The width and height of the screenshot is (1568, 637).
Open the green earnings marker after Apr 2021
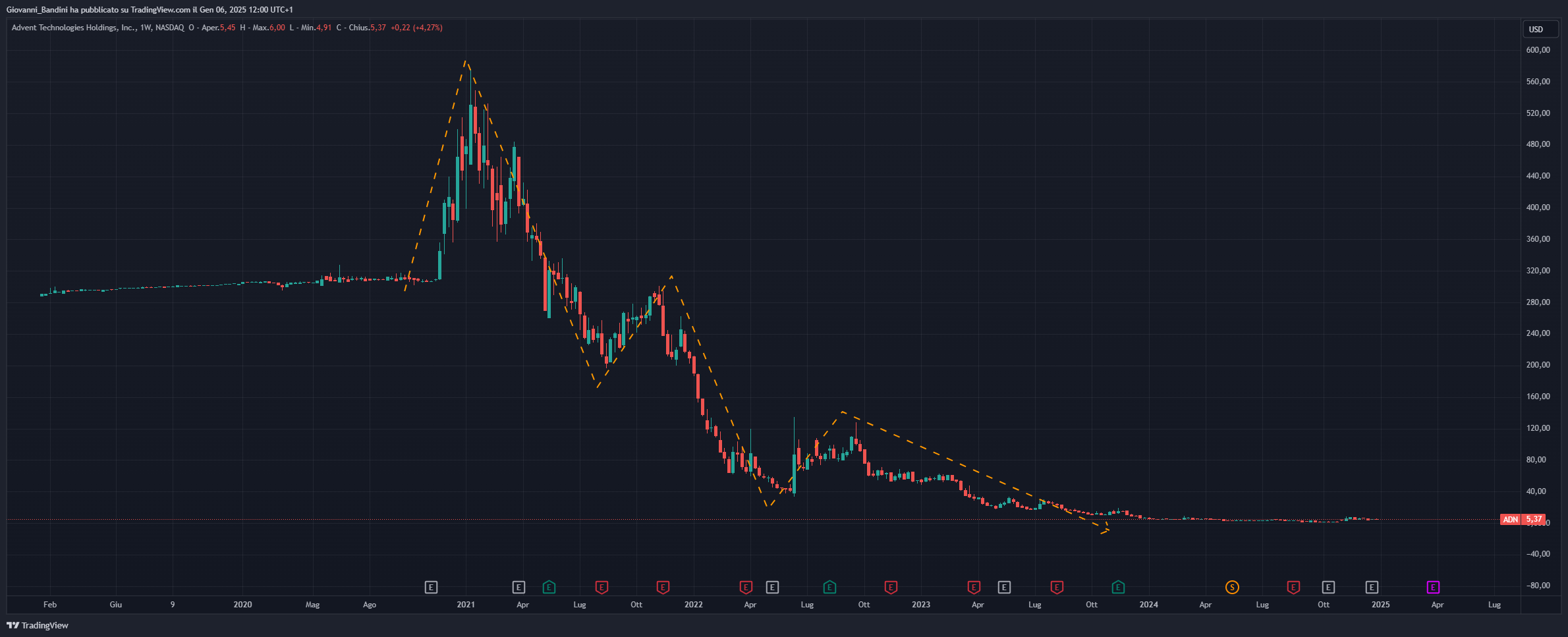click(549, 587)
